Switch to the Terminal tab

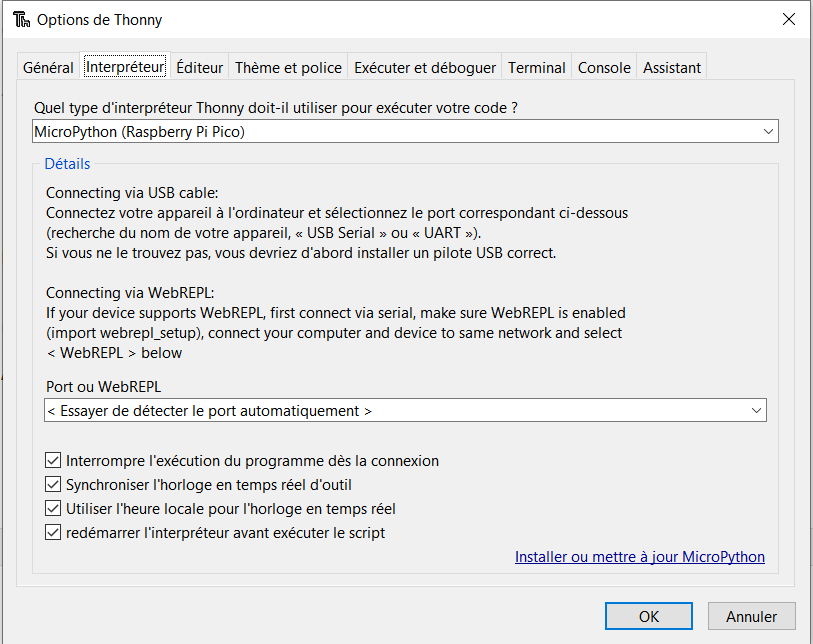tap(537, 68)
